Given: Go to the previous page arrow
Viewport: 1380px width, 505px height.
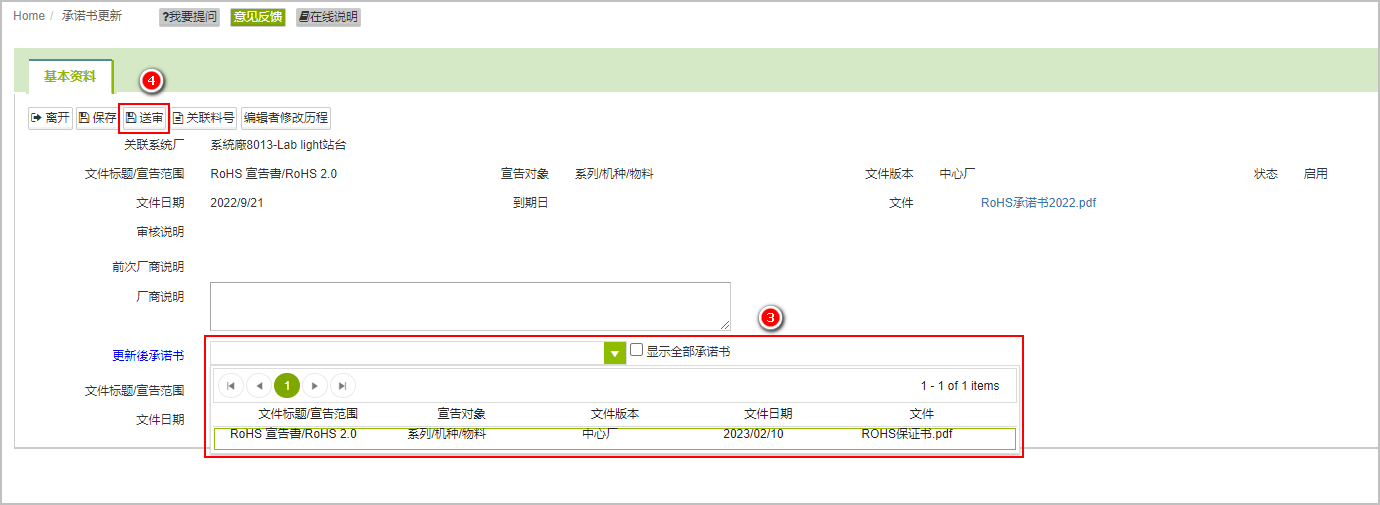Looking at the screenshot, I should (259, 386).
